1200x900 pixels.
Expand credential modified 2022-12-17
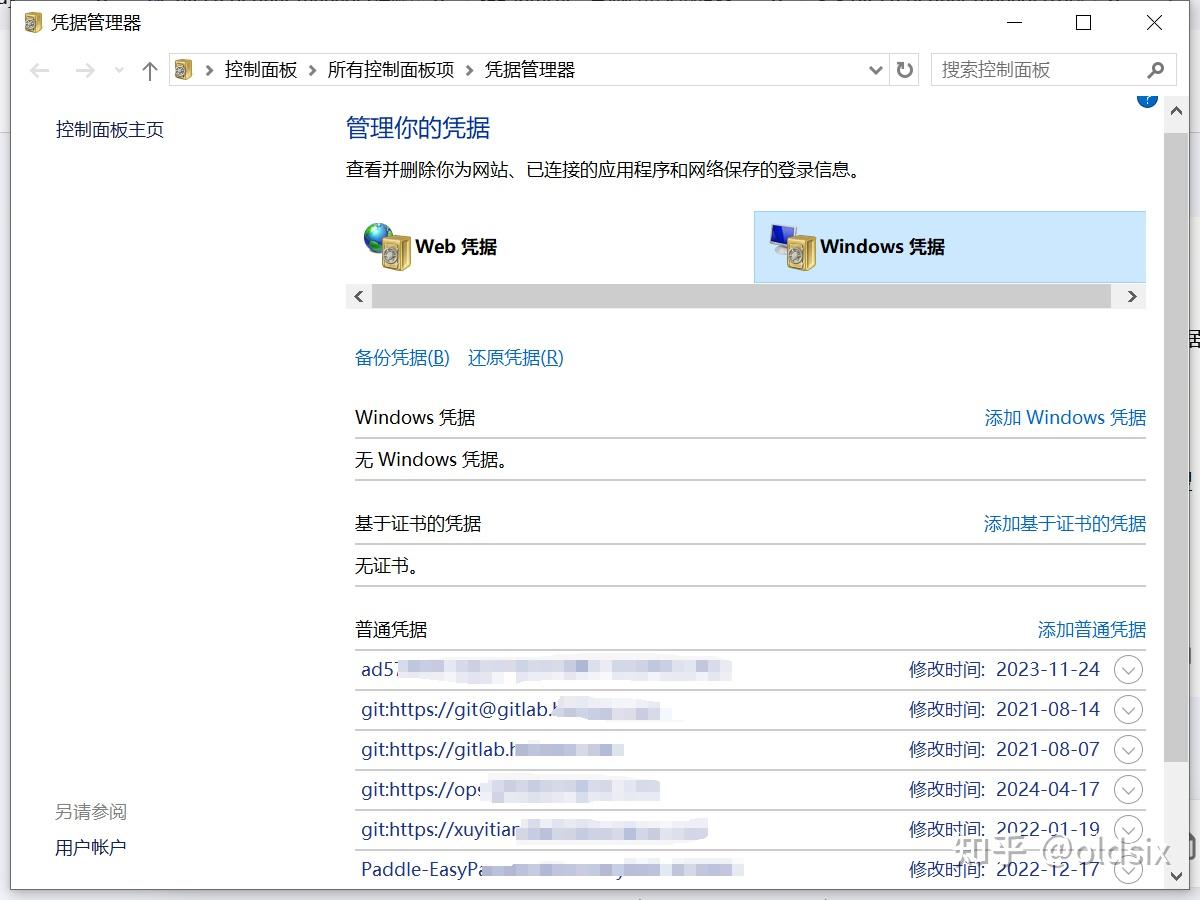coord(1128,870)
